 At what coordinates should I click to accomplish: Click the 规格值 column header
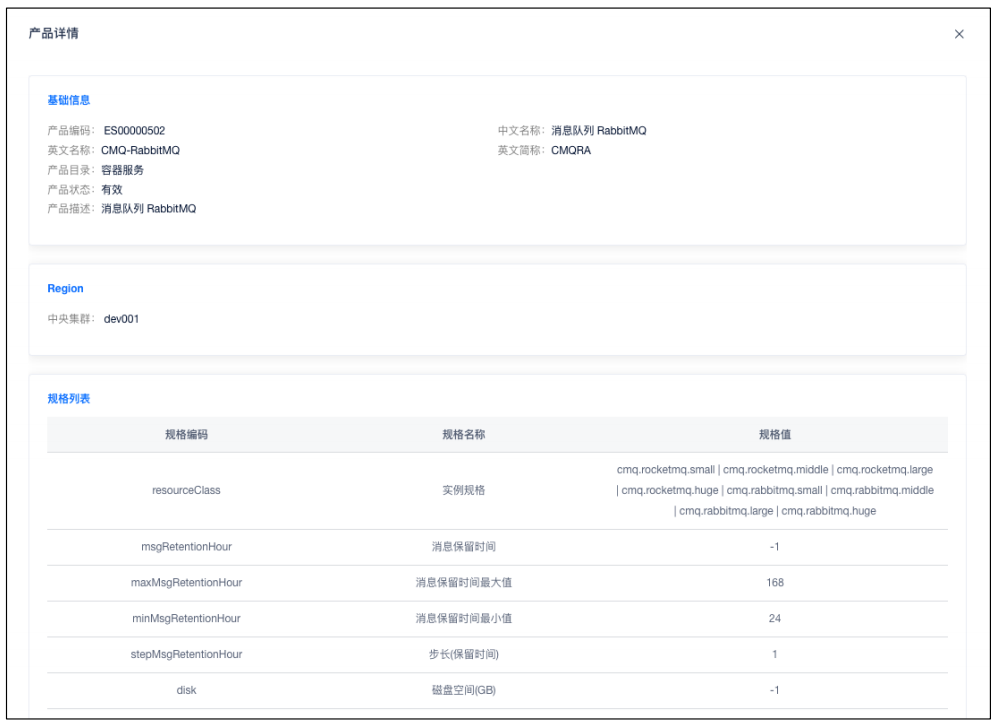[x=775, y=434]
